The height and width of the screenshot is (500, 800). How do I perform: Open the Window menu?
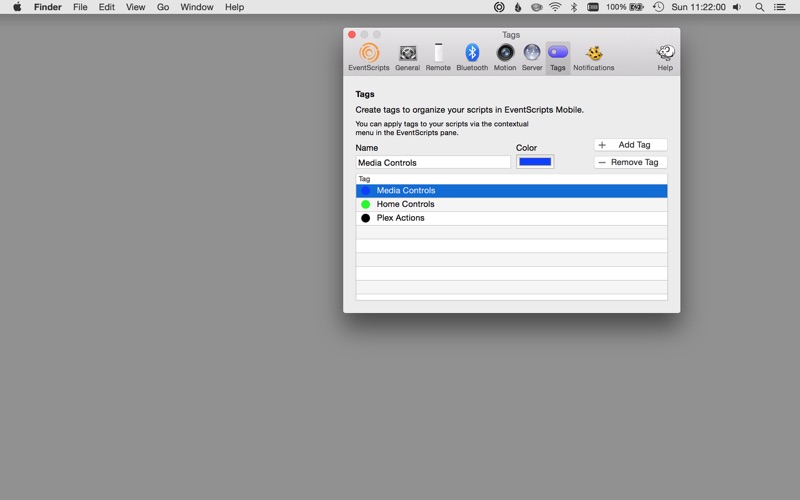pos(196,7)
